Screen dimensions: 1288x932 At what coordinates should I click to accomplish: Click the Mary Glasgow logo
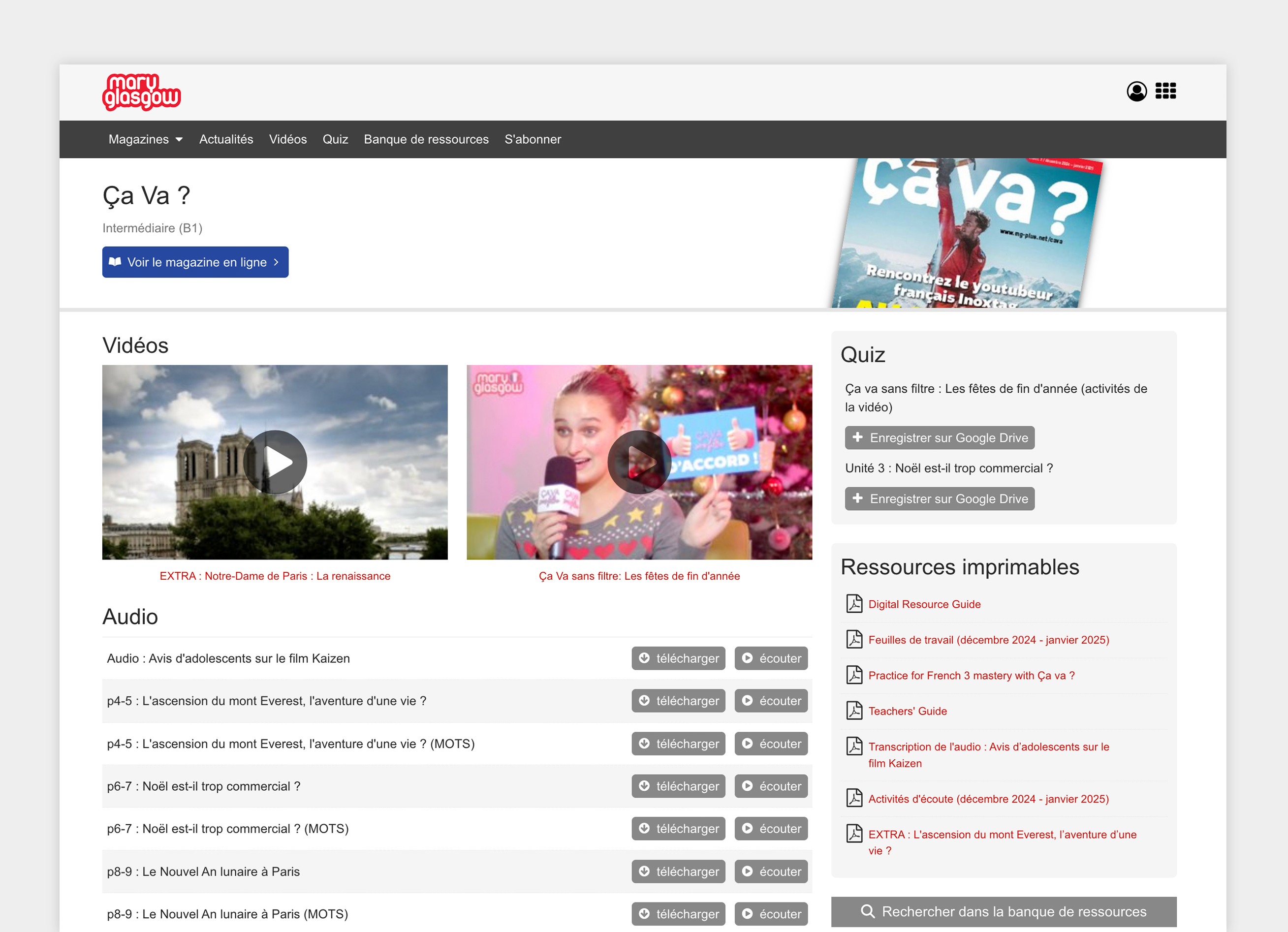141,92
